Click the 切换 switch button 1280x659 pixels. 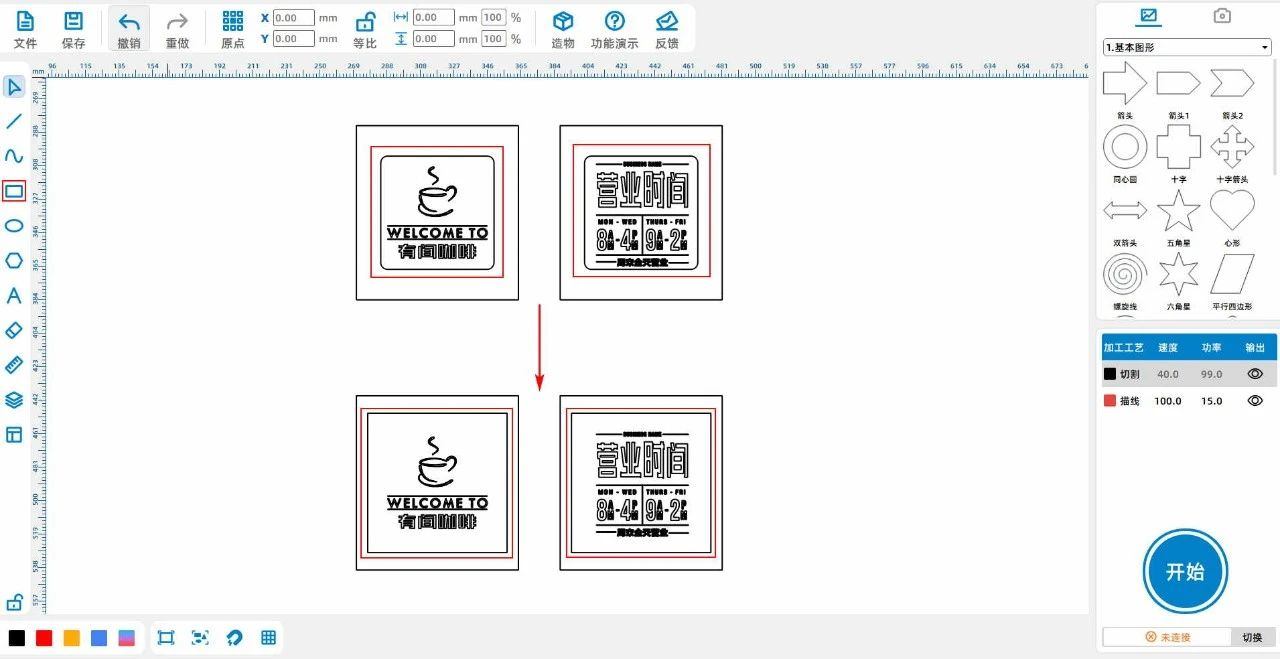[x=1252, y=637]
